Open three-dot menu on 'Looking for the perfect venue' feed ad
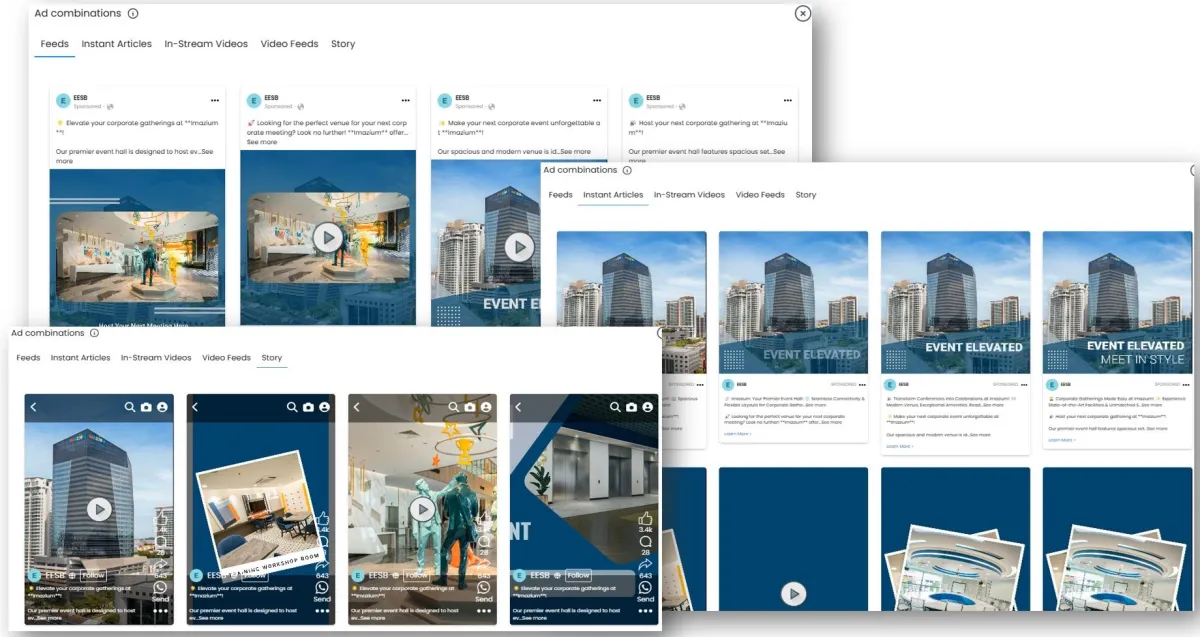 [405, 101]
